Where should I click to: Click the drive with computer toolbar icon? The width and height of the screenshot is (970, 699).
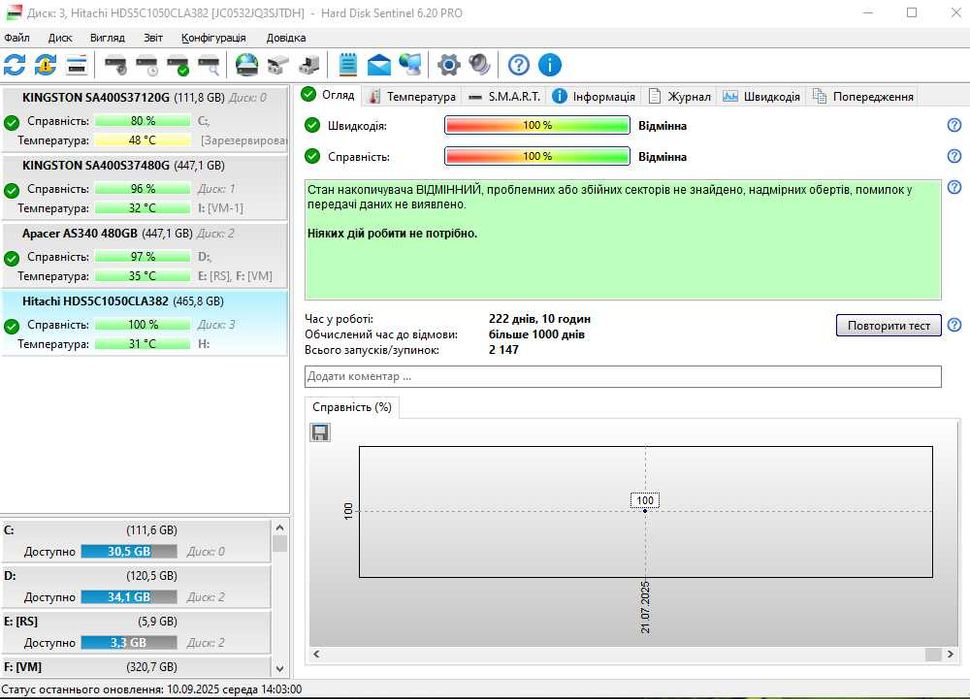309,64
